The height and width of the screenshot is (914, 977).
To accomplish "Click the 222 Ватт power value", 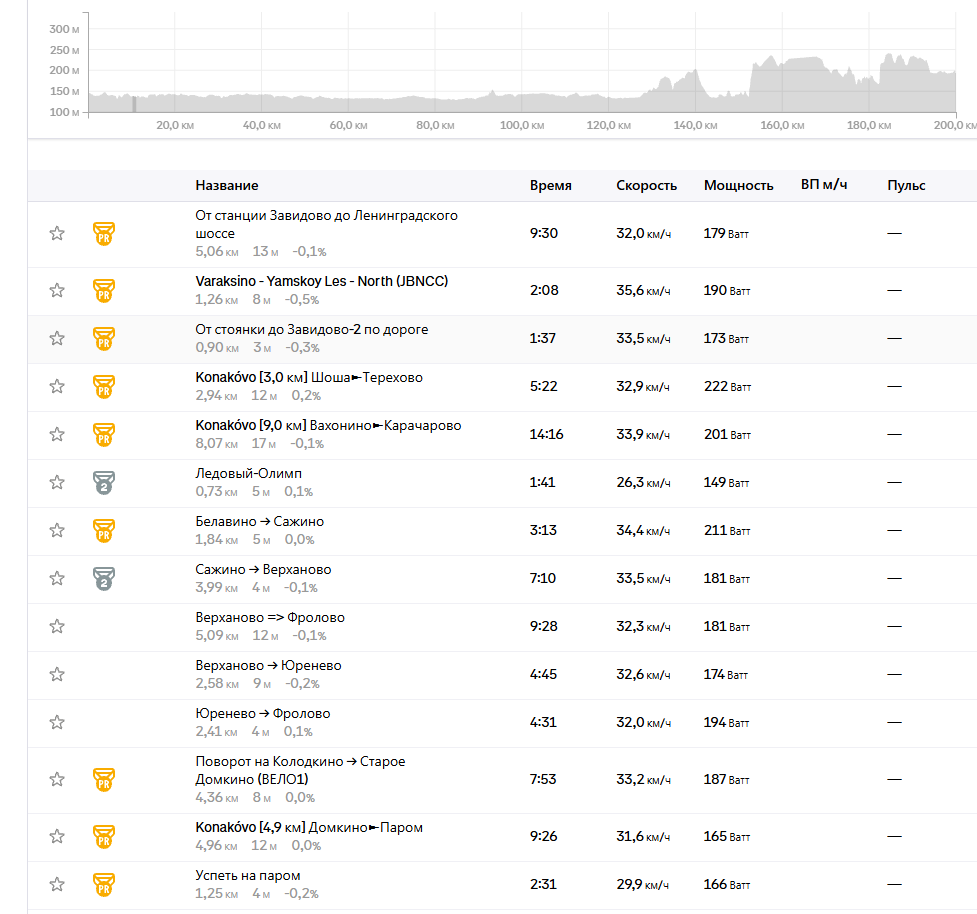I will coord(727,386).
